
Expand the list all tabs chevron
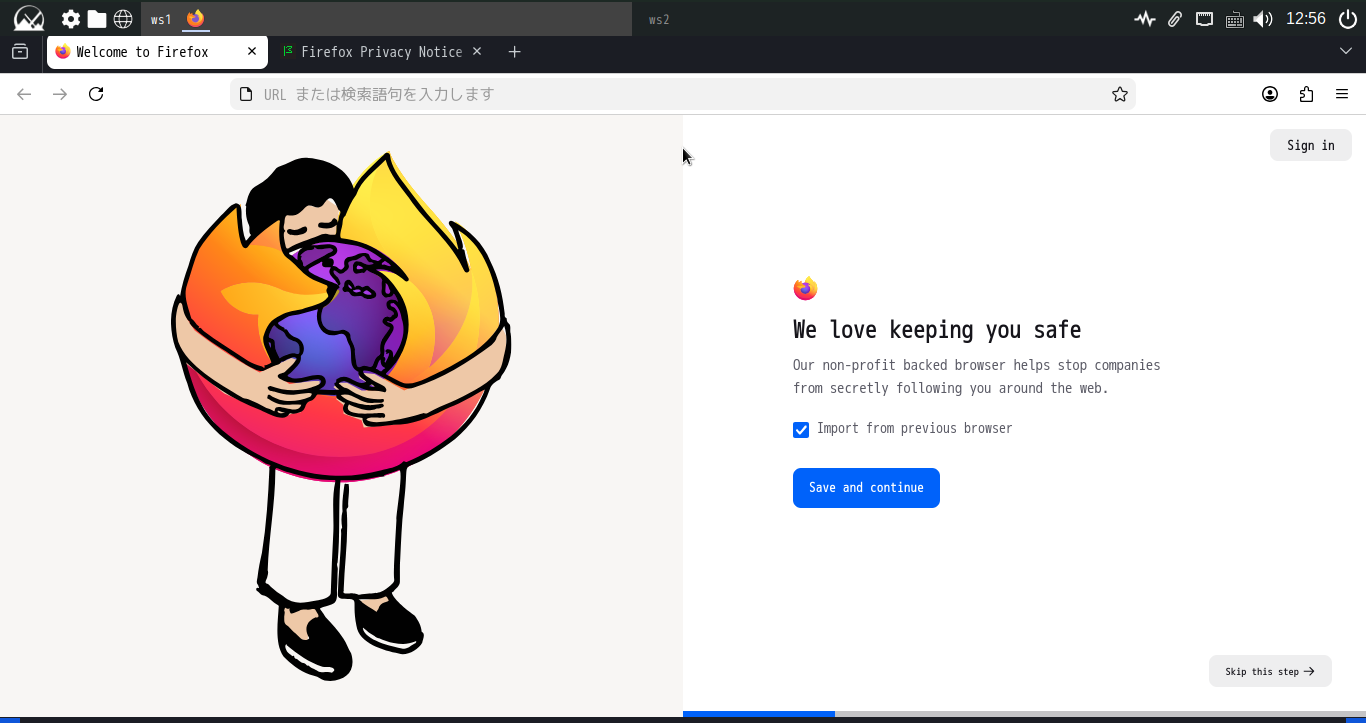tap(1346, 52)
